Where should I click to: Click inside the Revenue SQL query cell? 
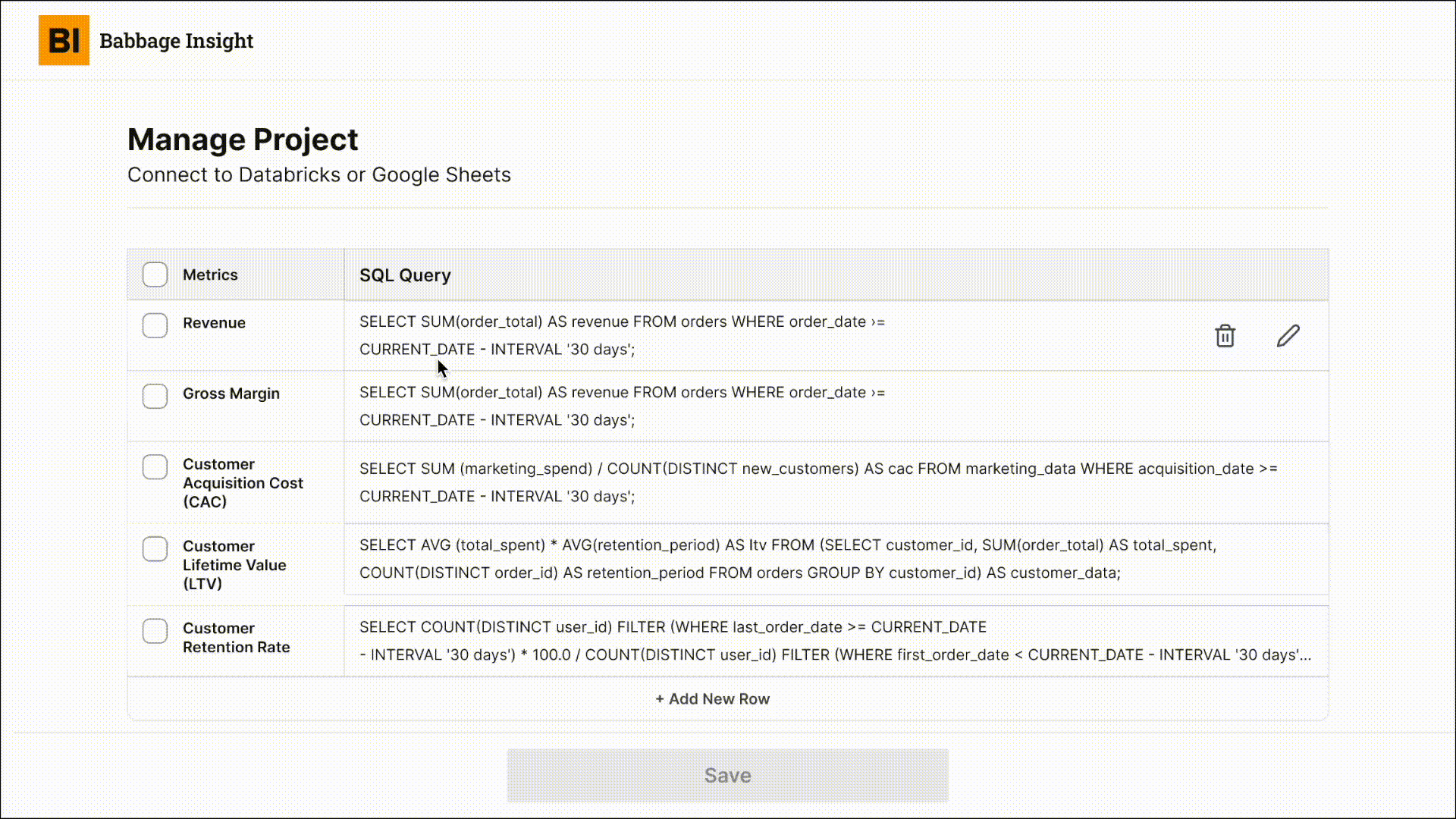coord(622,336)
